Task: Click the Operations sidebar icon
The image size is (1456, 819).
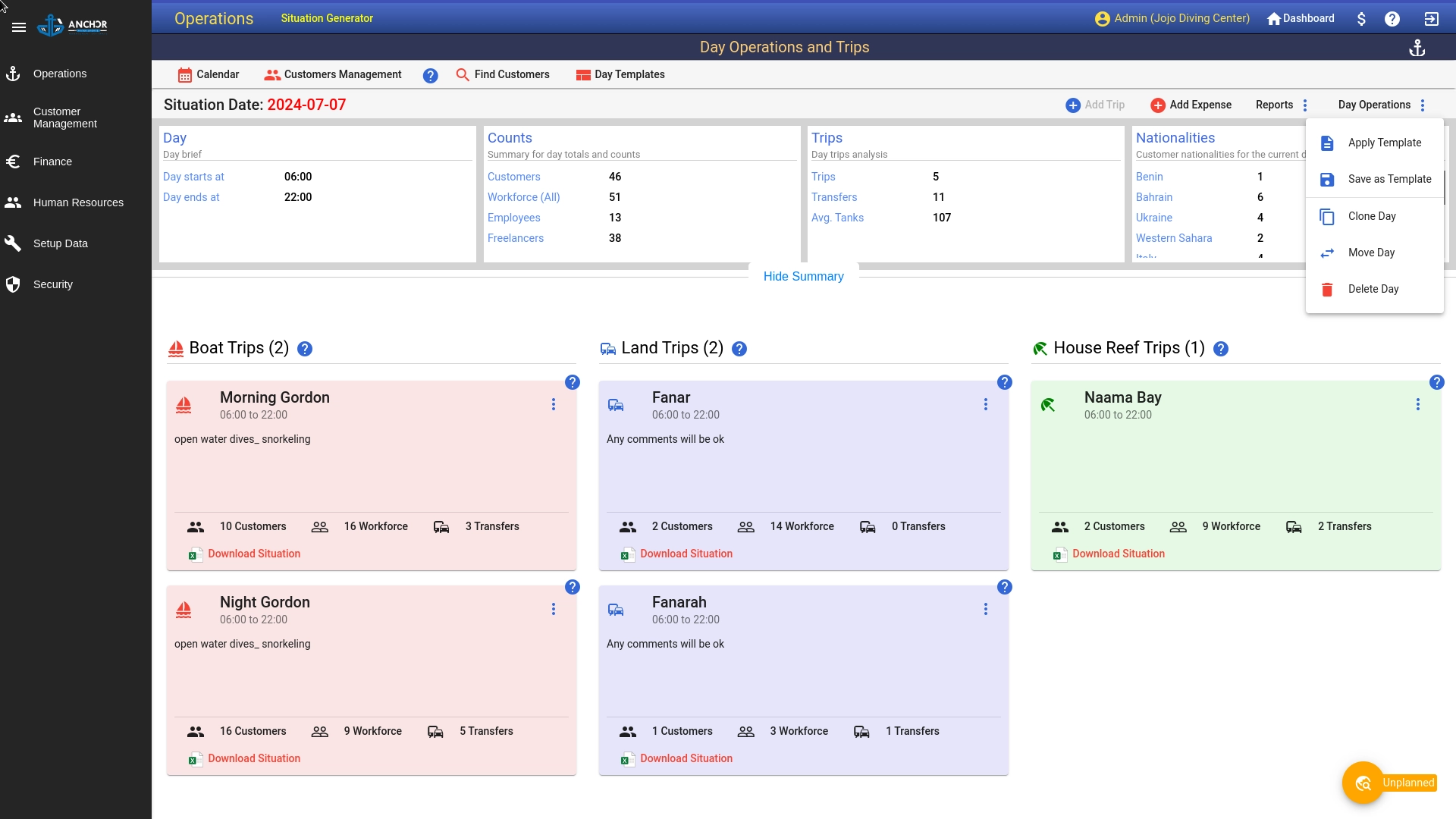Action: [x=13, y=73]
